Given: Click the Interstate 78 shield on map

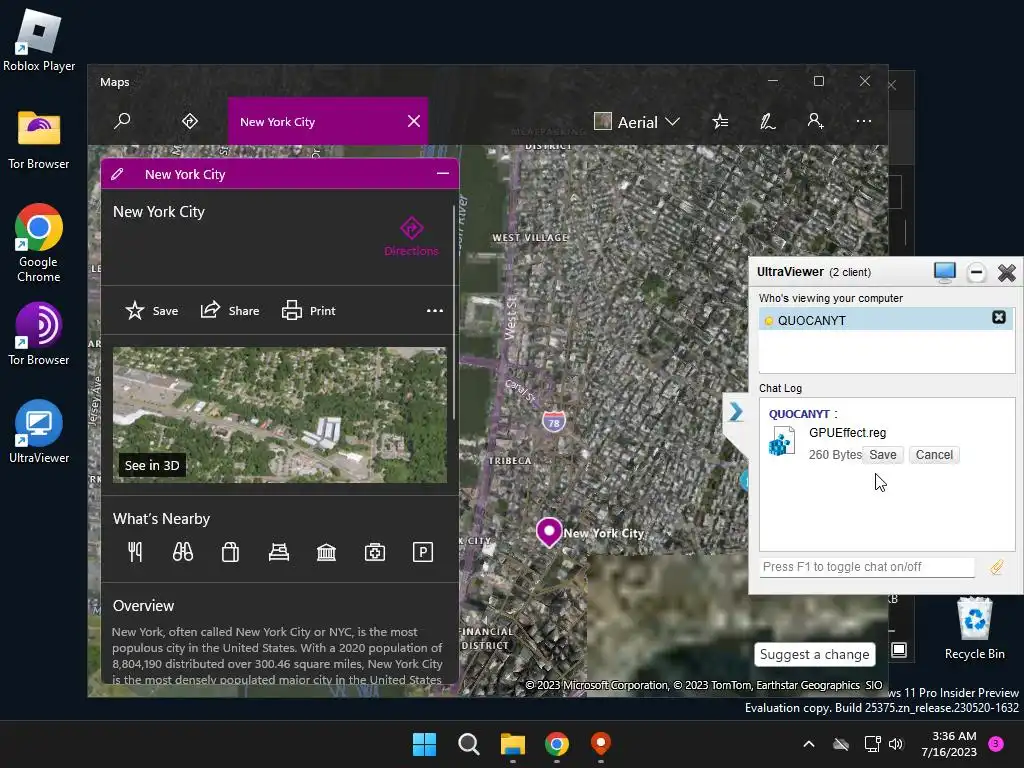Looking at the screenshot, I should [553, 422].
